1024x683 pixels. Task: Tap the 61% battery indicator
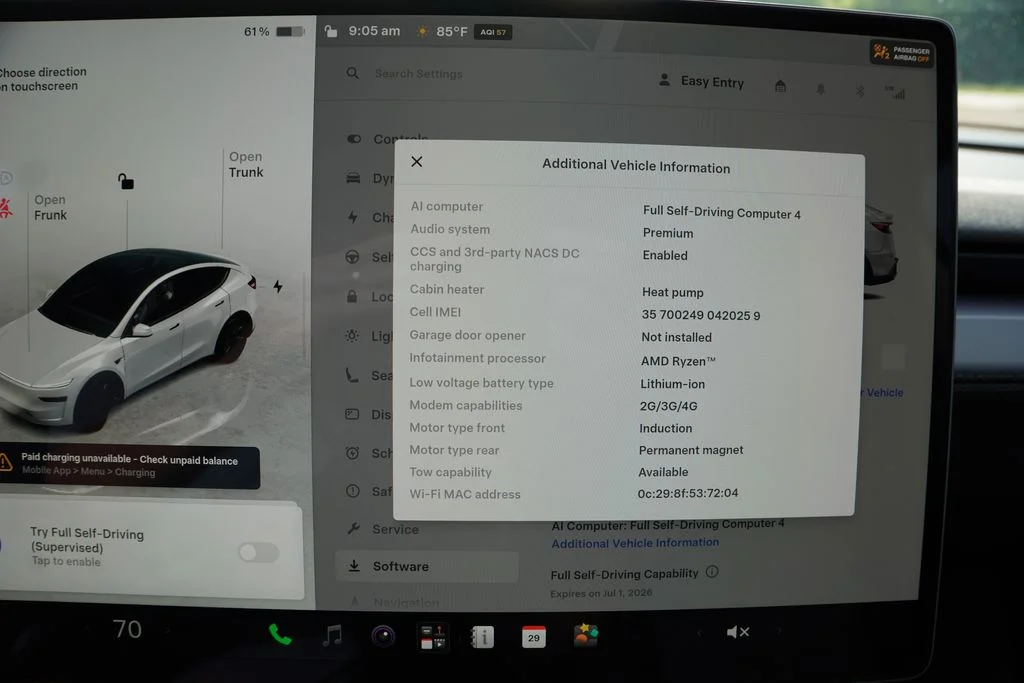tap(274, 31)
